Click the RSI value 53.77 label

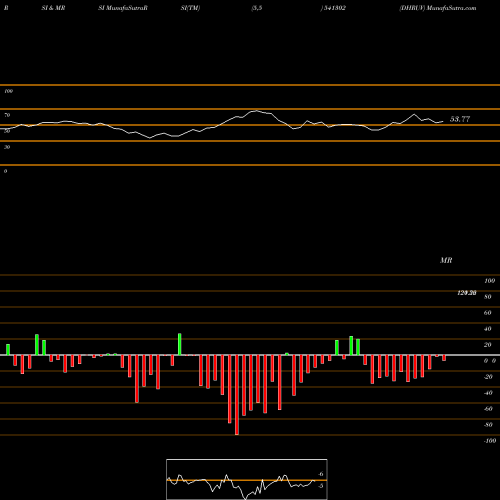tap(460, 119)
